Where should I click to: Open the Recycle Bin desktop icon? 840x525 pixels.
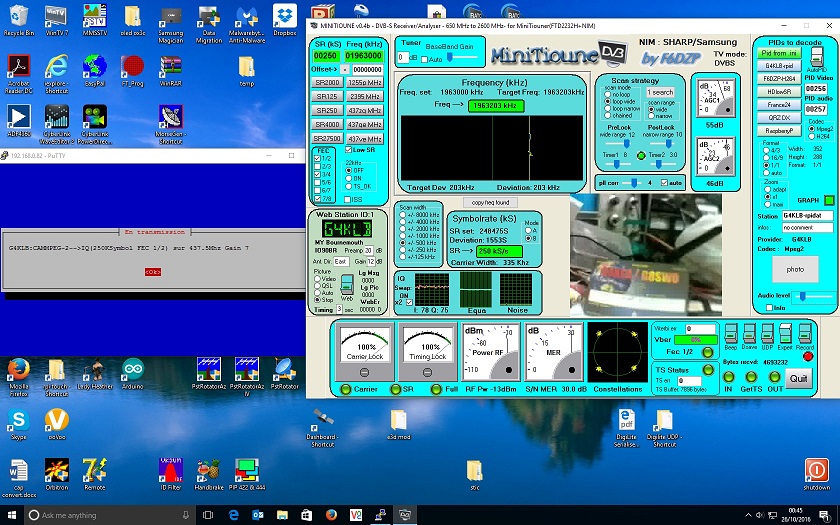19,20
